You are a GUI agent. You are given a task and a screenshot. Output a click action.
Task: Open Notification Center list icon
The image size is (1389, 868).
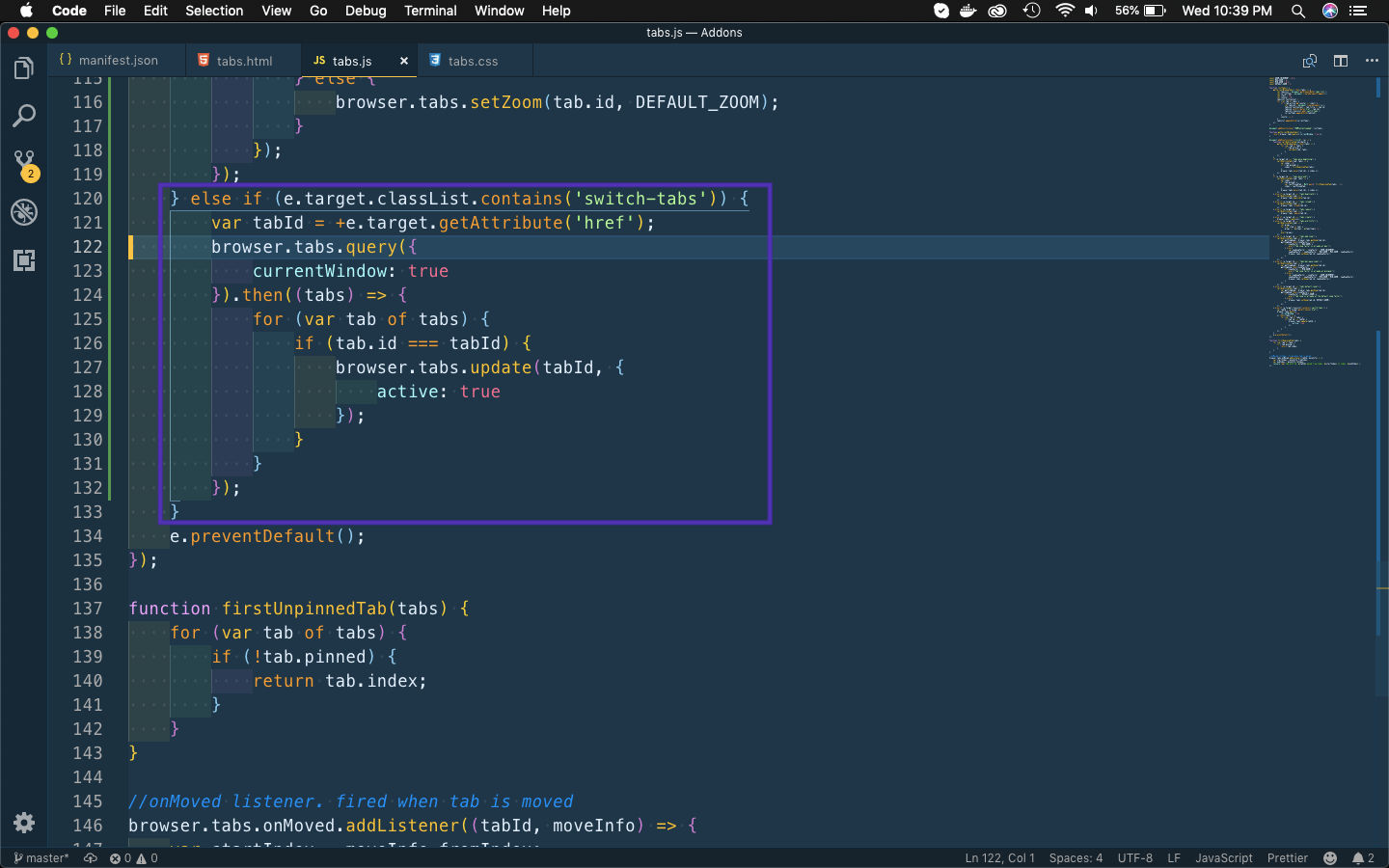coord(1359,11)
